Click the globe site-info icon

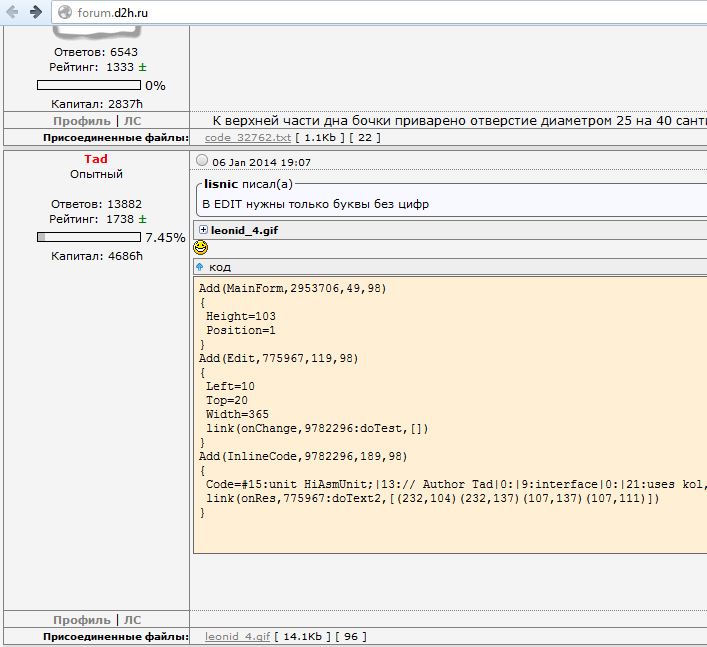64,13
